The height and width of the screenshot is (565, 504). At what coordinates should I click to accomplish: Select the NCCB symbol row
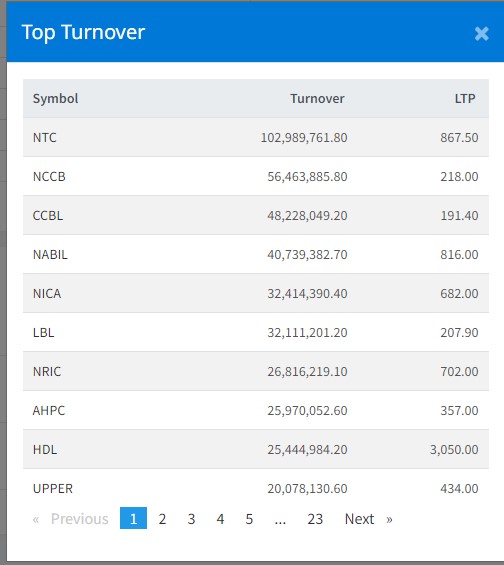pyautogui.click(x=256, y=176)
